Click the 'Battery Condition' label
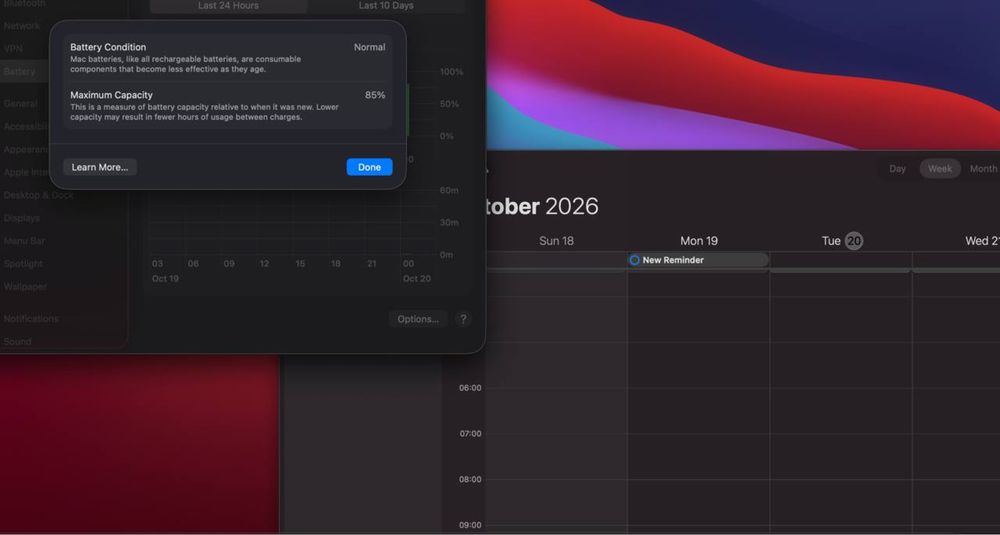Screen dimensions: 1000x535 pos(108,47)
